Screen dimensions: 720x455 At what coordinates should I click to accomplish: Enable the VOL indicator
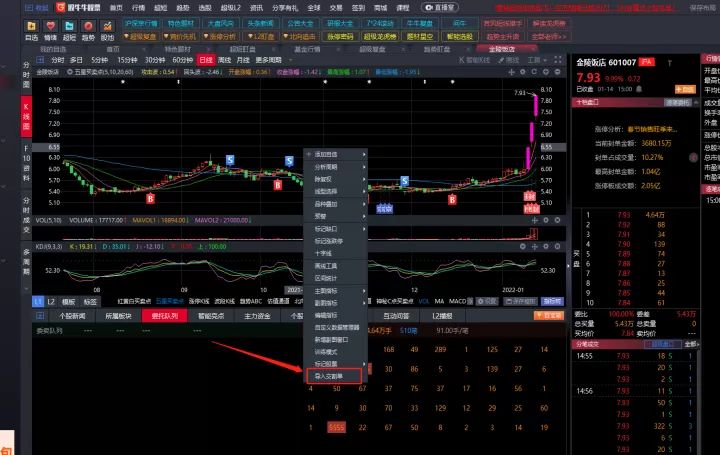tap(423, 301)
